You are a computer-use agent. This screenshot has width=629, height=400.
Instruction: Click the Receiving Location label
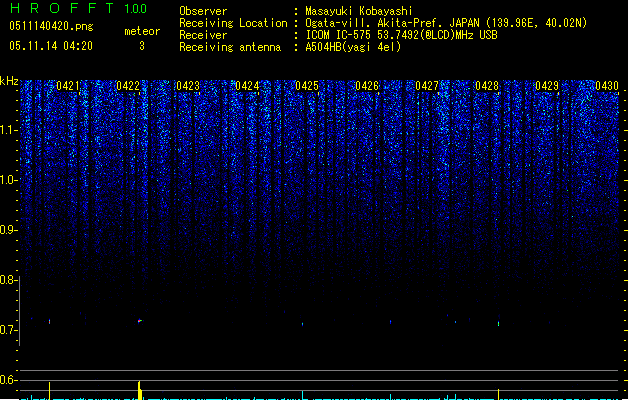233,23
